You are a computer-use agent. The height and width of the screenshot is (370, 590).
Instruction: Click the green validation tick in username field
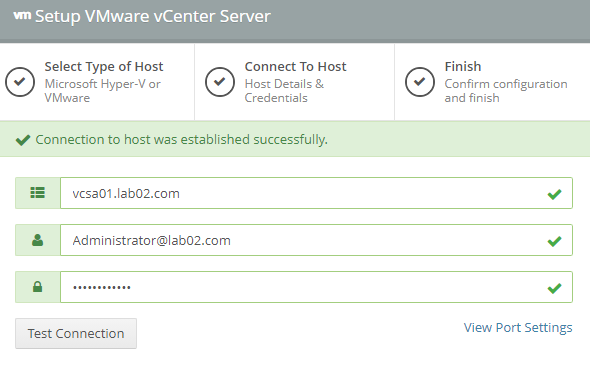(554, 241)
